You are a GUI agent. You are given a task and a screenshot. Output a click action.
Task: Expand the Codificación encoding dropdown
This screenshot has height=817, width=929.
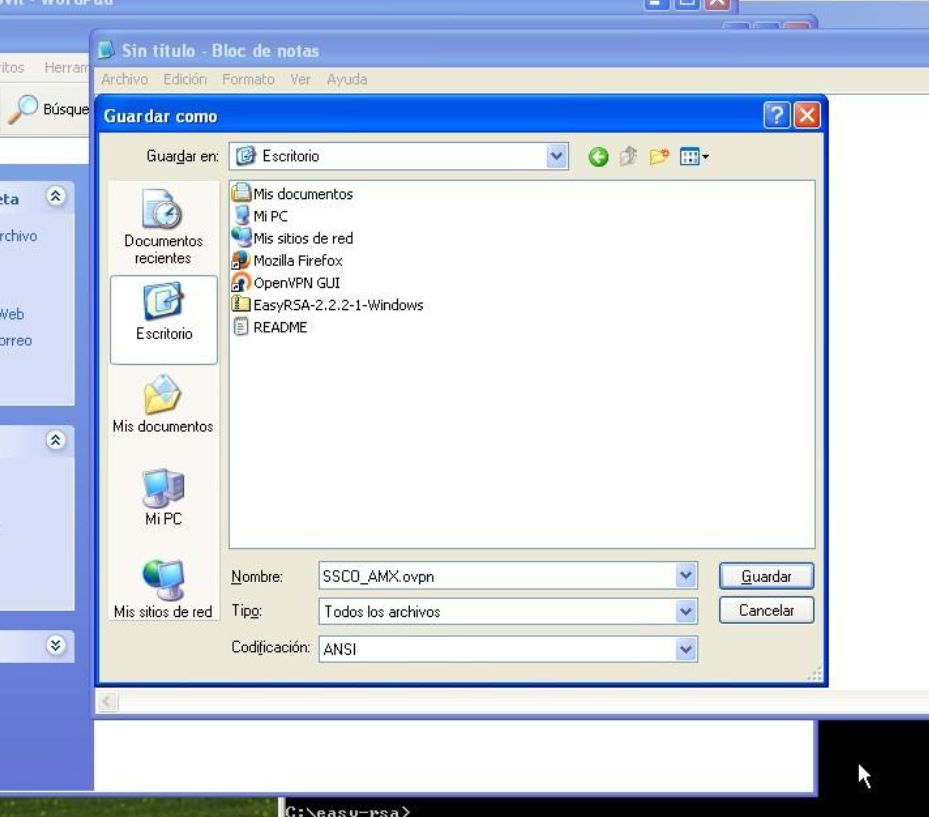[686, 649]
